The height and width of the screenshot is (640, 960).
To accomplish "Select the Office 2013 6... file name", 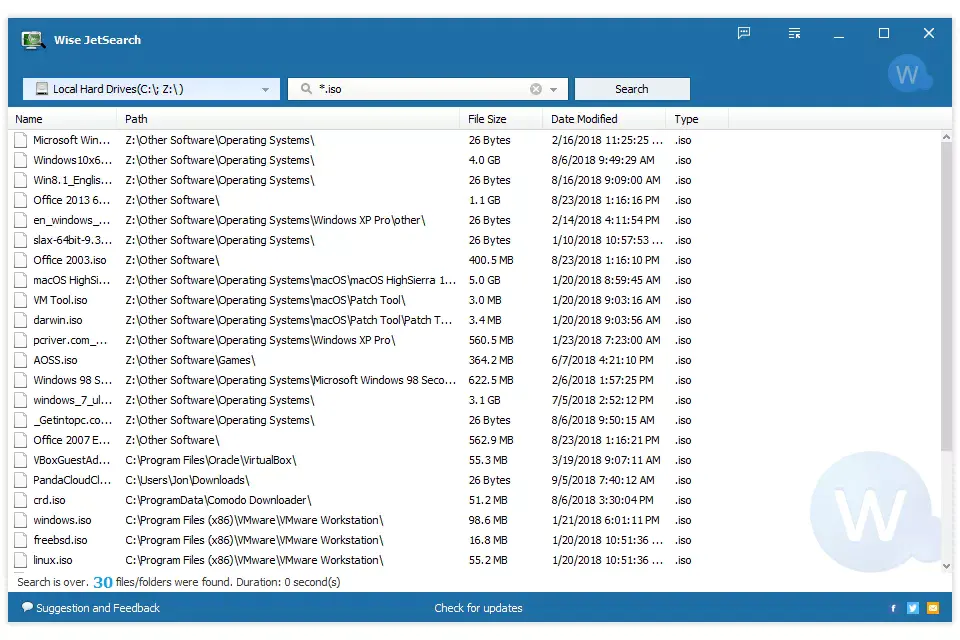I will pos(72,200).
